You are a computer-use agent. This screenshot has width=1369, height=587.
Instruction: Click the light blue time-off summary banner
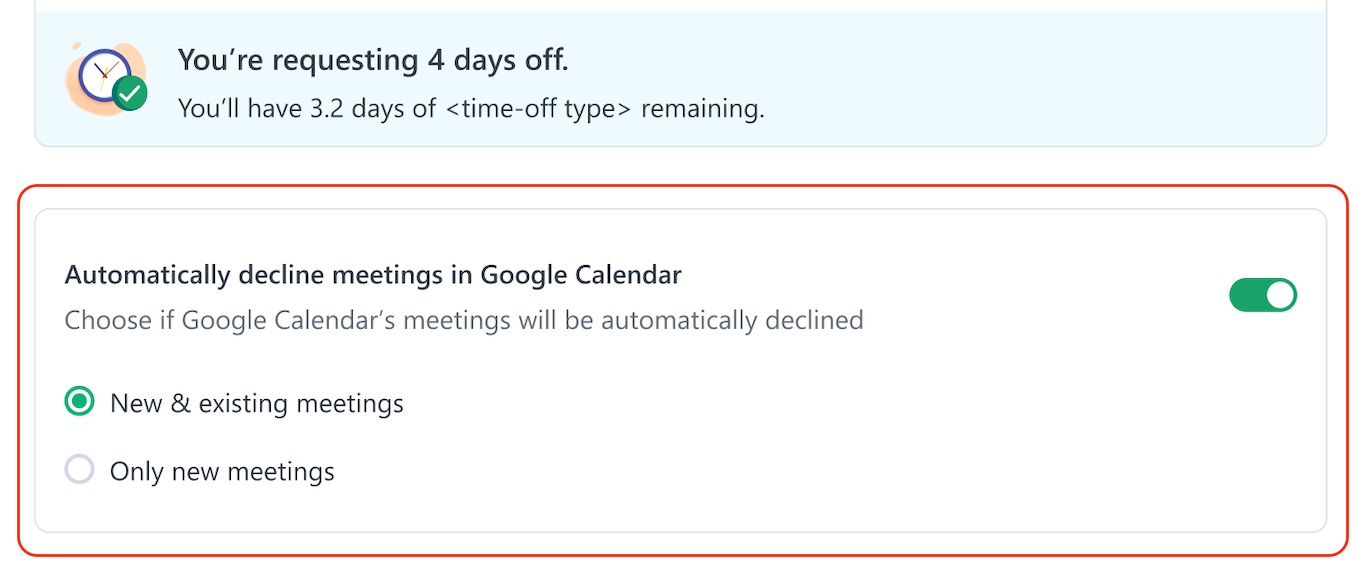pos(1000,80)
